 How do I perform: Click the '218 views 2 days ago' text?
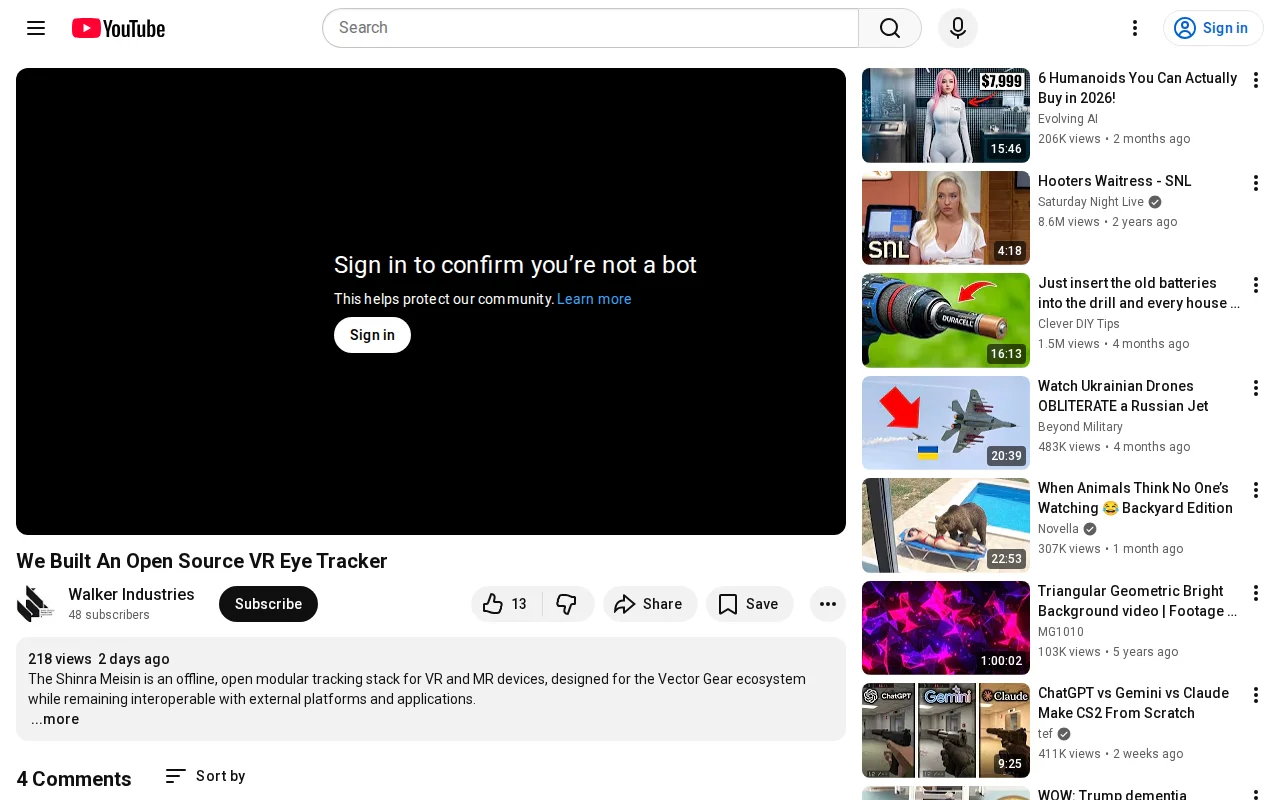[99, 659]
